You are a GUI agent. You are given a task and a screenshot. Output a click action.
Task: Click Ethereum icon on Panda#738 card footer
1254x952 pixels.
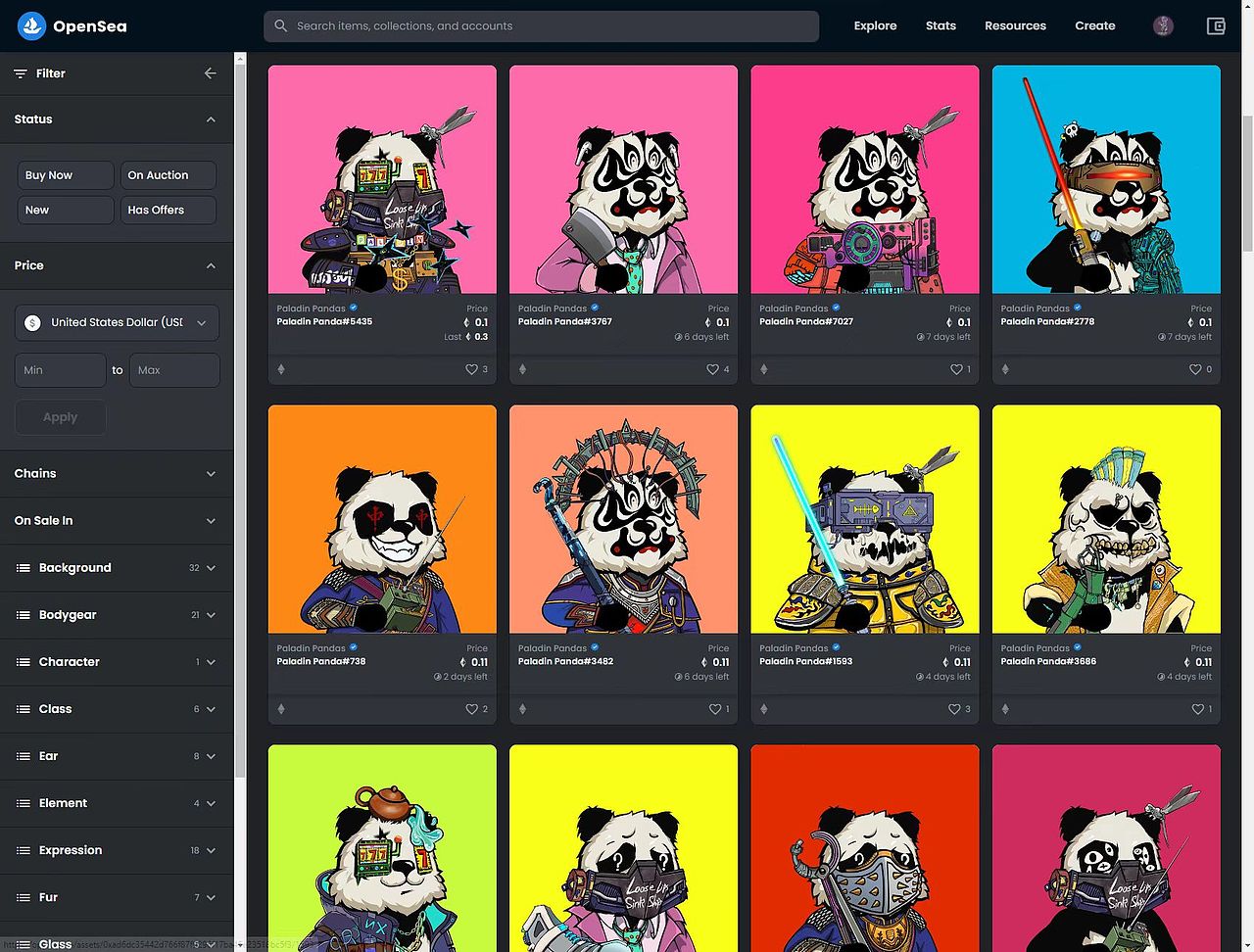click(x=281, y=709)
